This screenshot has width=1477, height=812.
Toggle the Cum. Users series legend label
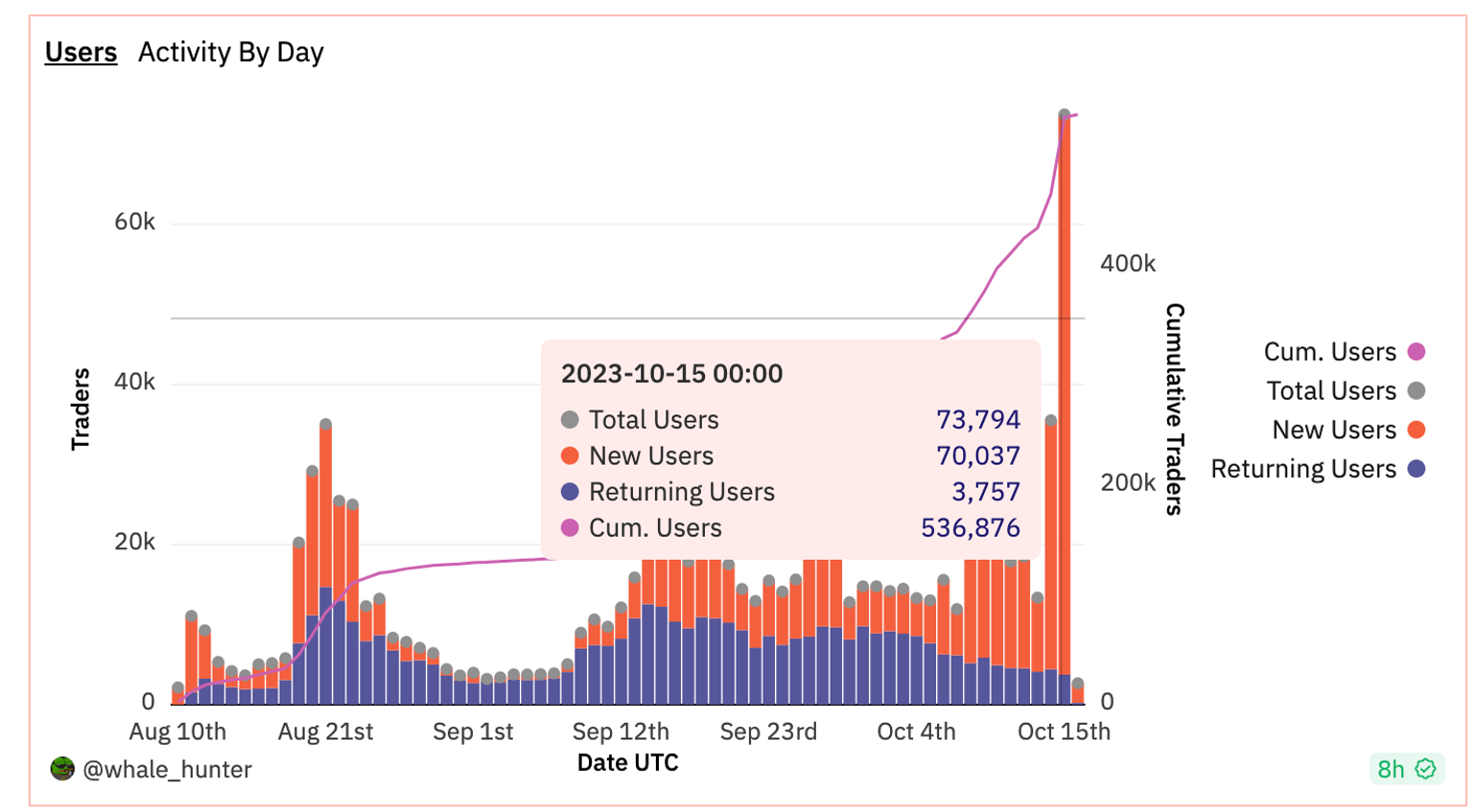click(1329, 352)
